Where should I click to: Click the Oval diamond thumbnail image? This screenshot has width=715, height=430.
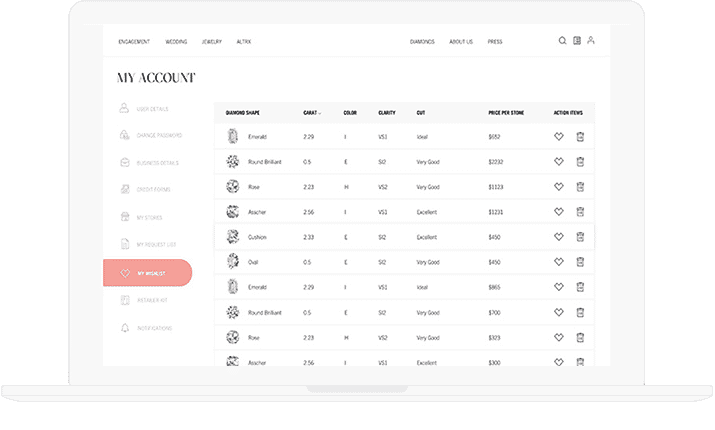233,262
